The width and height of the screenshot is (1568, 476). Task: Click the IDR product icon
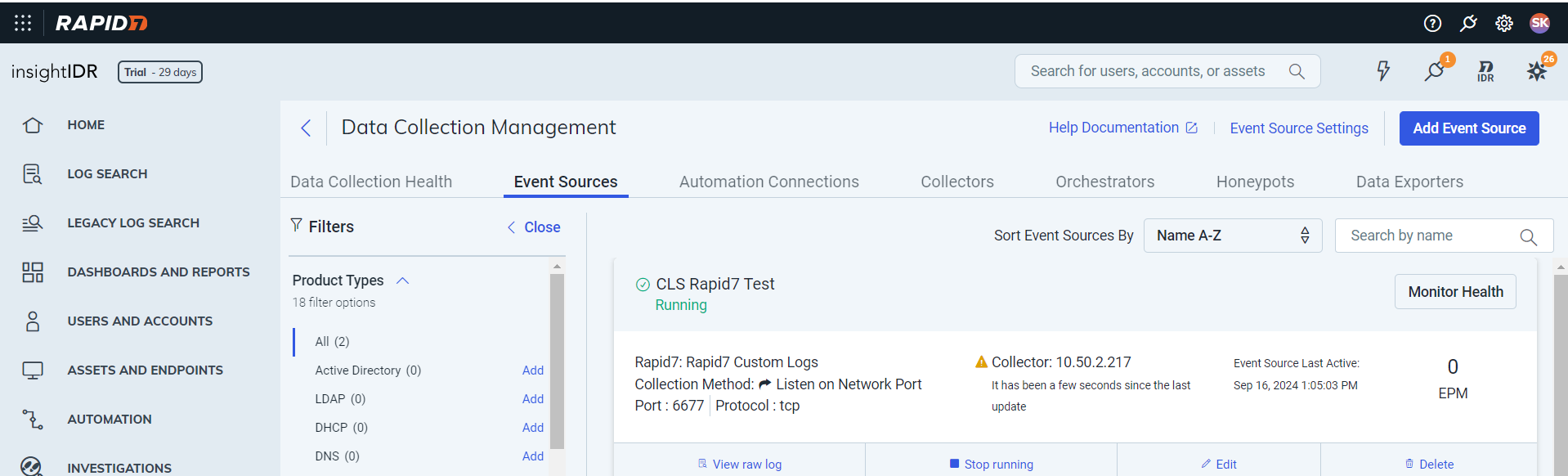(x=1485, y=71)
